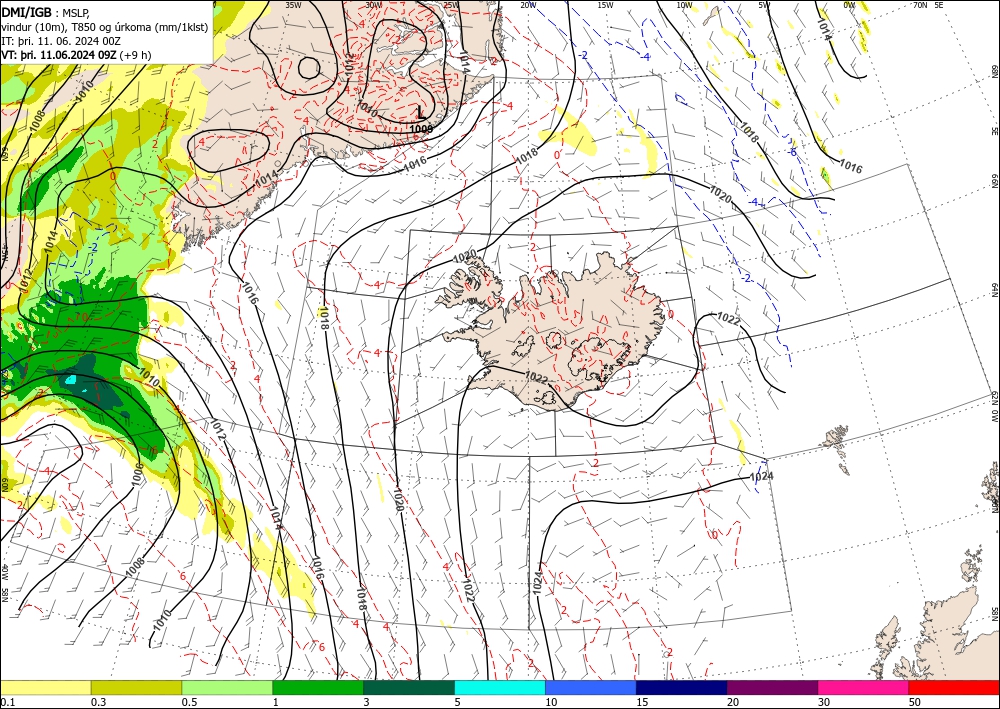Click the '68N' latitude label on right edge
The width and height of the screenshot is (1000, 709).
tap(994, 71)
